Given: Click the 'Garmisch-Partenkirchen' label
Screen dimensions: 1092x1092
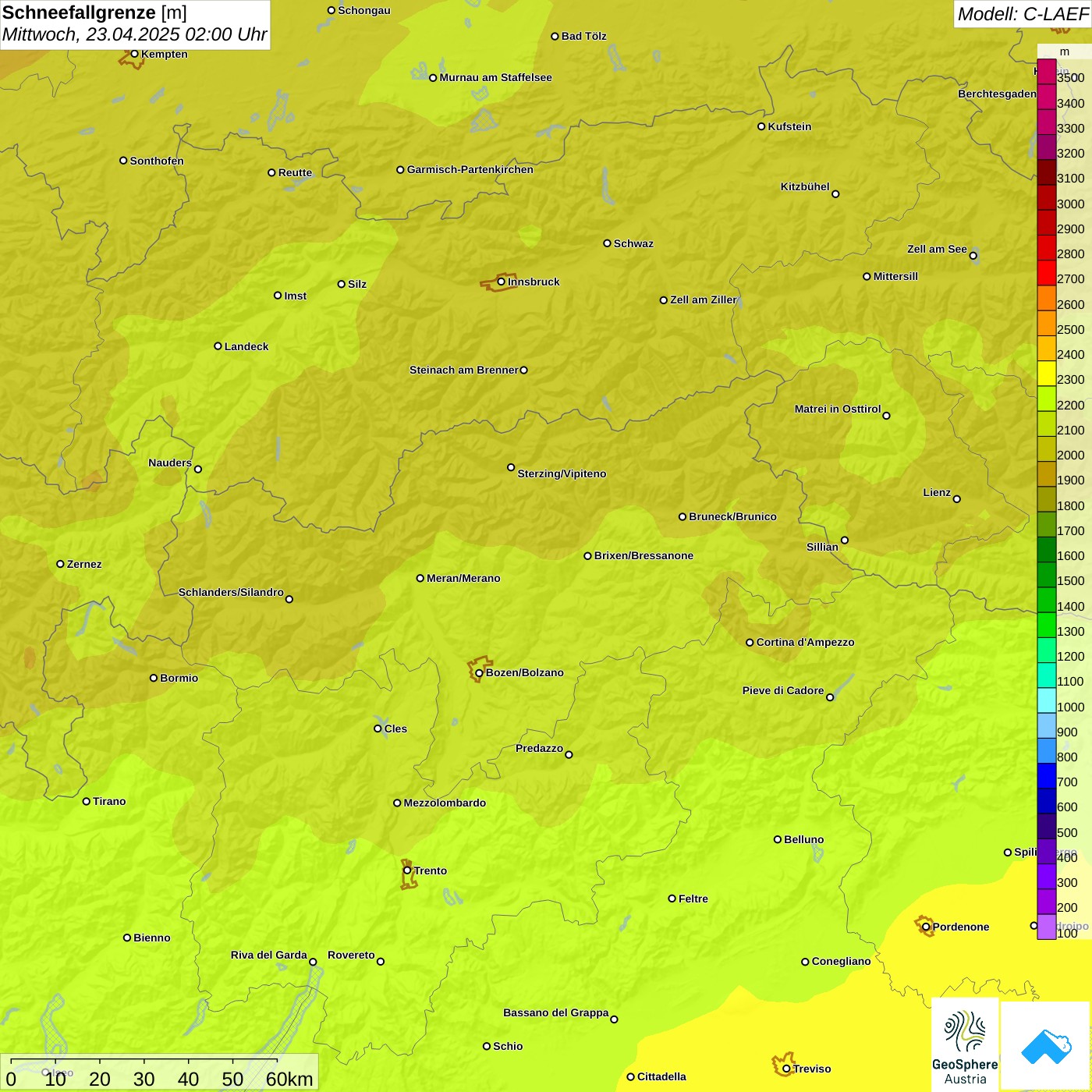Looking at the screenshot, I should coord(470,169).
